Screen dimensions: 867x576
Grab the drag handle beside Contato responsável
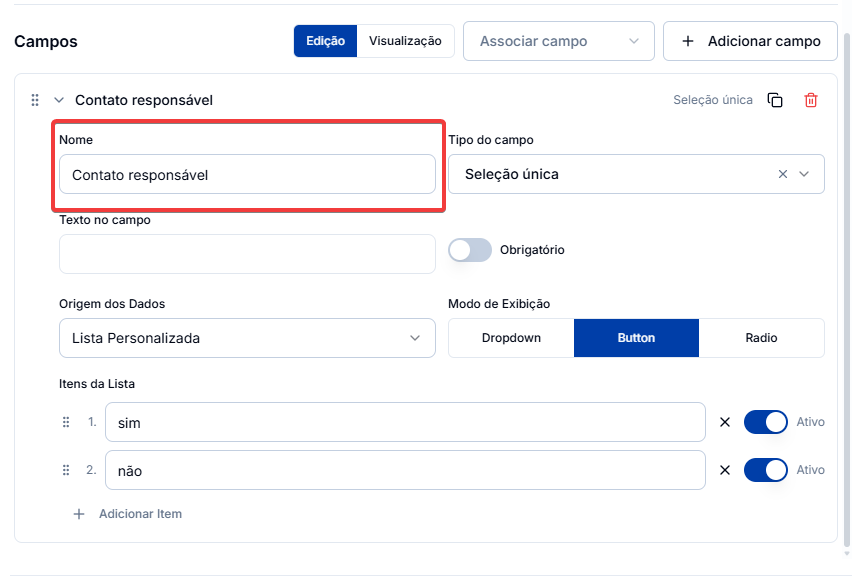[x=35, y=100]
